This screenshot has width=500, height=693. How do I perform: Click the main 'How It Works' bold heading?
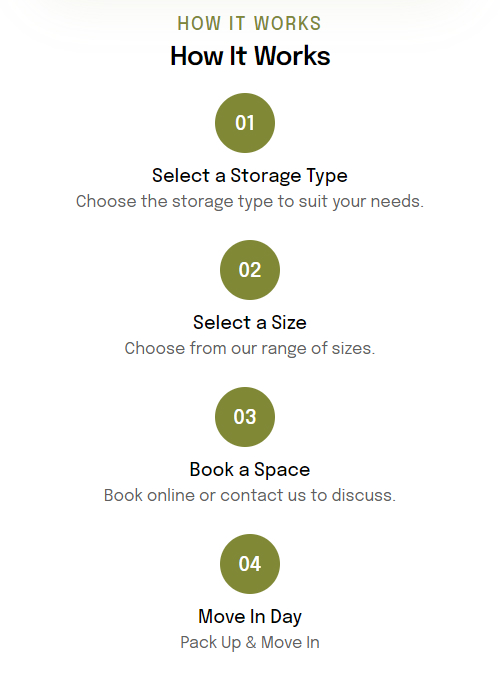[x=250, y=56]
